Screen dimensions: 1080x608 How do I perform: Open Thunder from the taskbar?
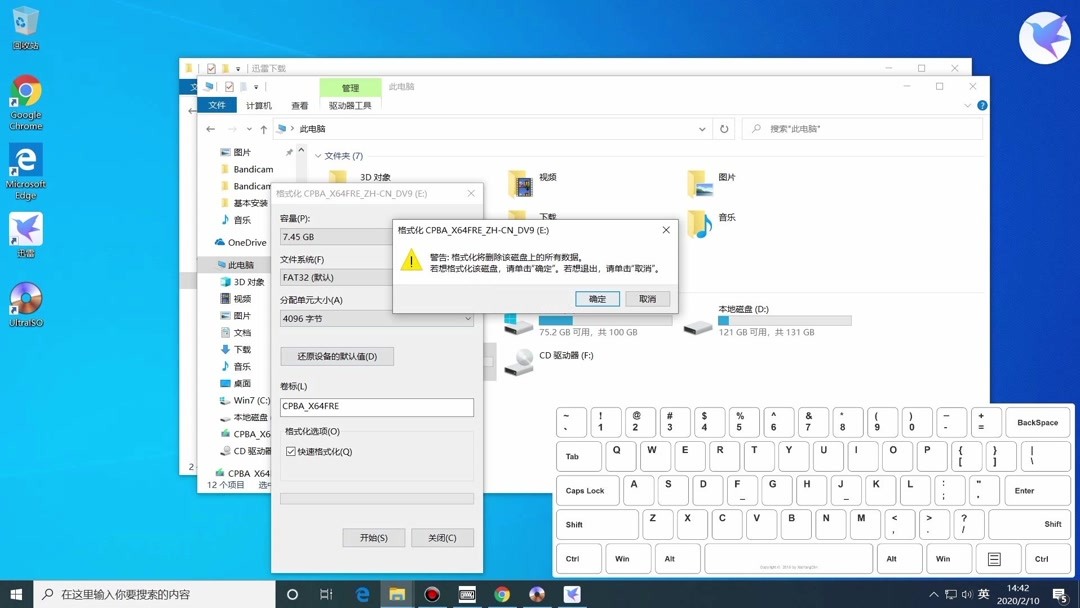point(571,593)
